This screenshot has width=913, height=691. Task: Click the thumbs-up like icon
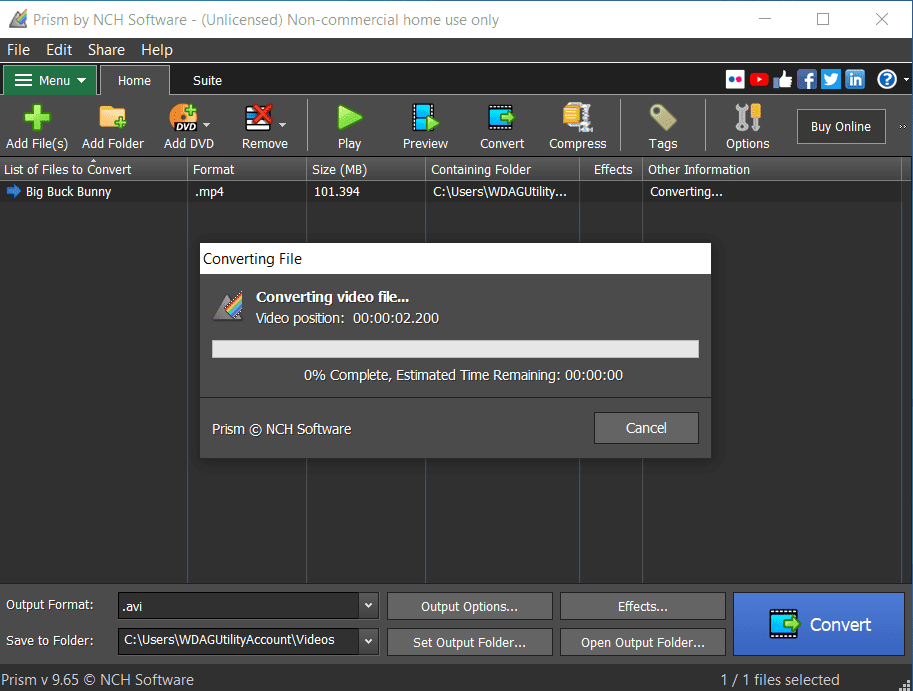783,79
